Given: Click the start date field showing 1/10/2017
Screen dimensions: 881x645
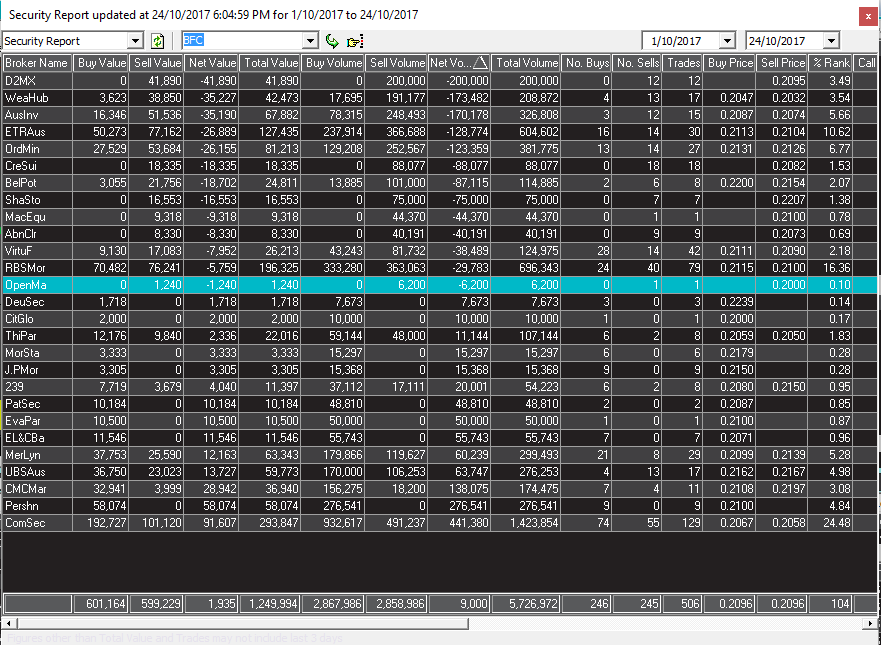Looking at the screenshot, I should [x=681, y=41].
